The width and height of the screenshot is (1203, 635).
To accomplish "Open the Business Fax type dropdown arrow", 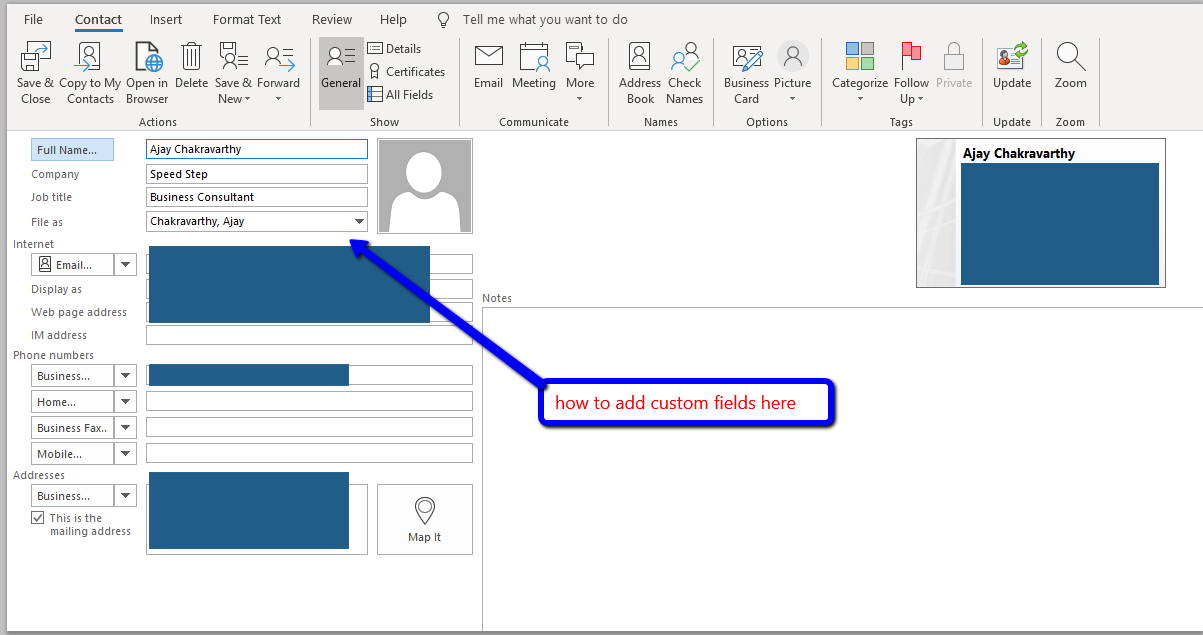I will point(126,428).
